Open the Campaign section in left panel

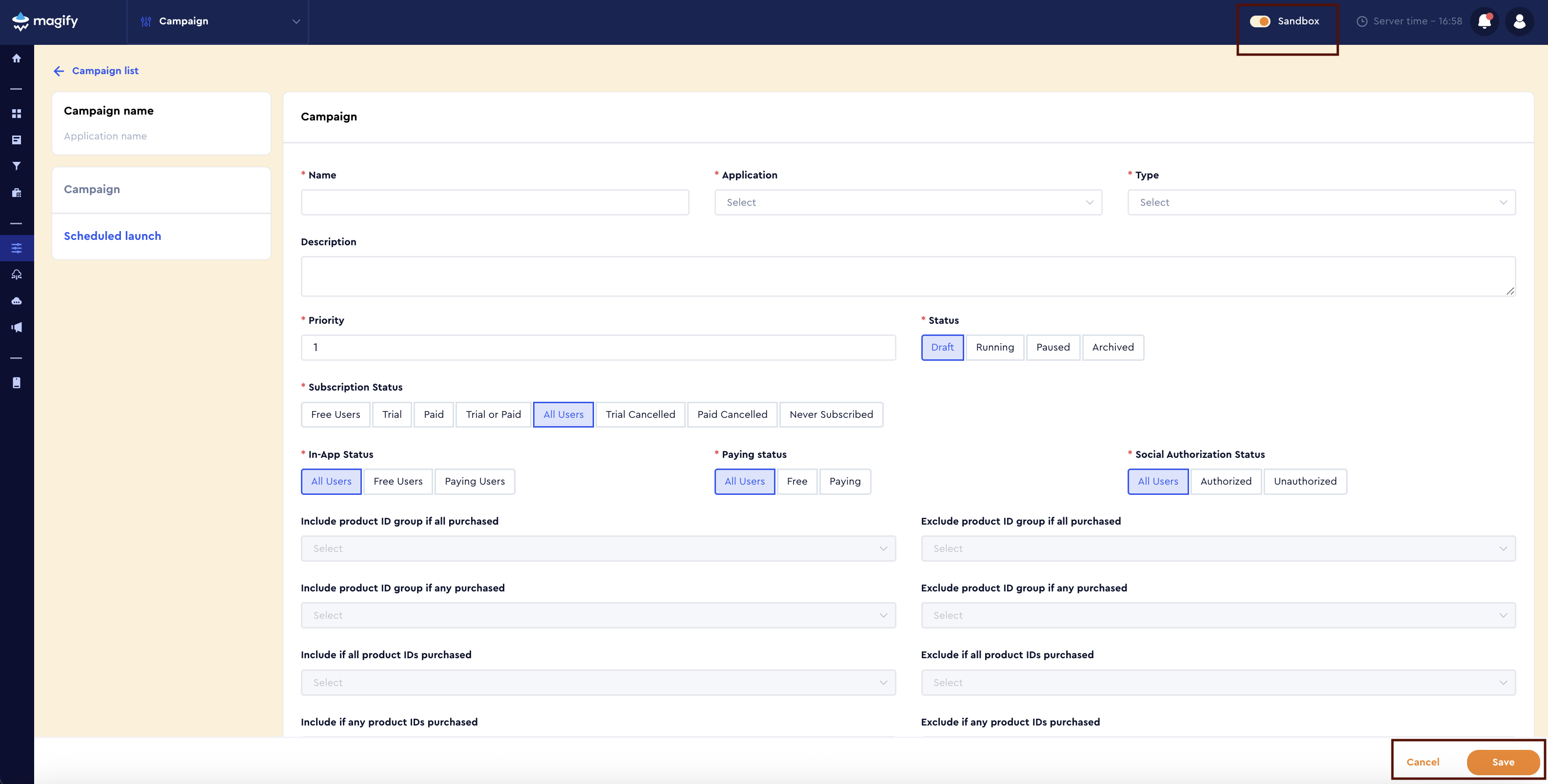pos(92,189)
